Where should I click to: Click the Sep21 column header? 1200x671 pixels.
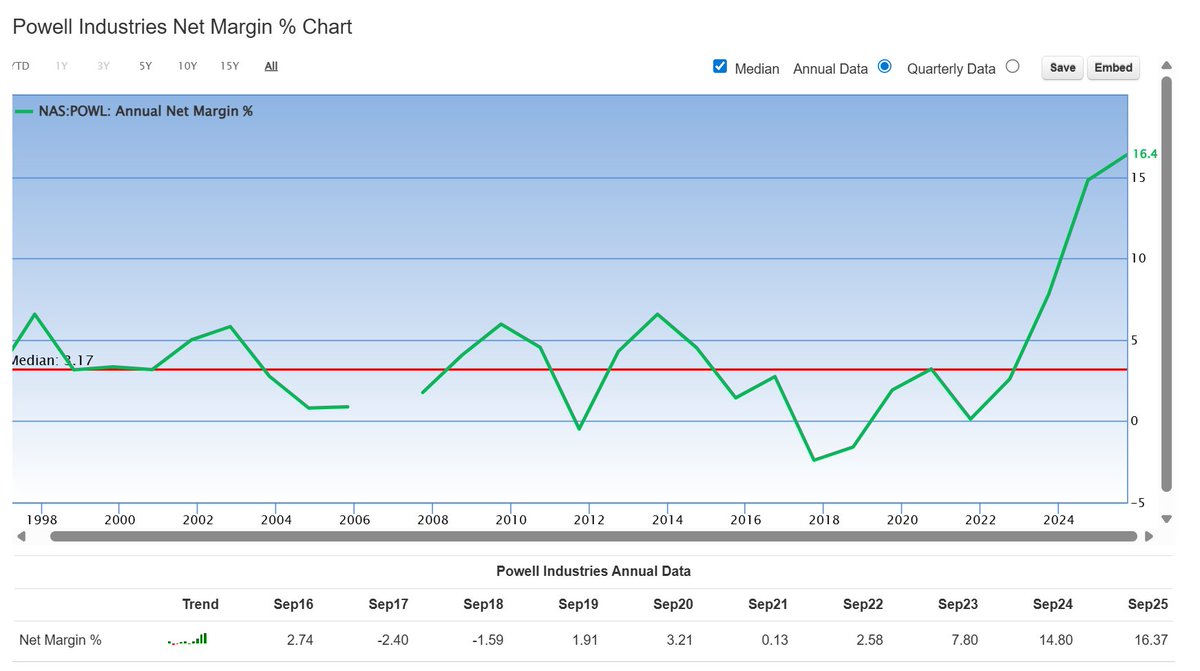point(768,604)
